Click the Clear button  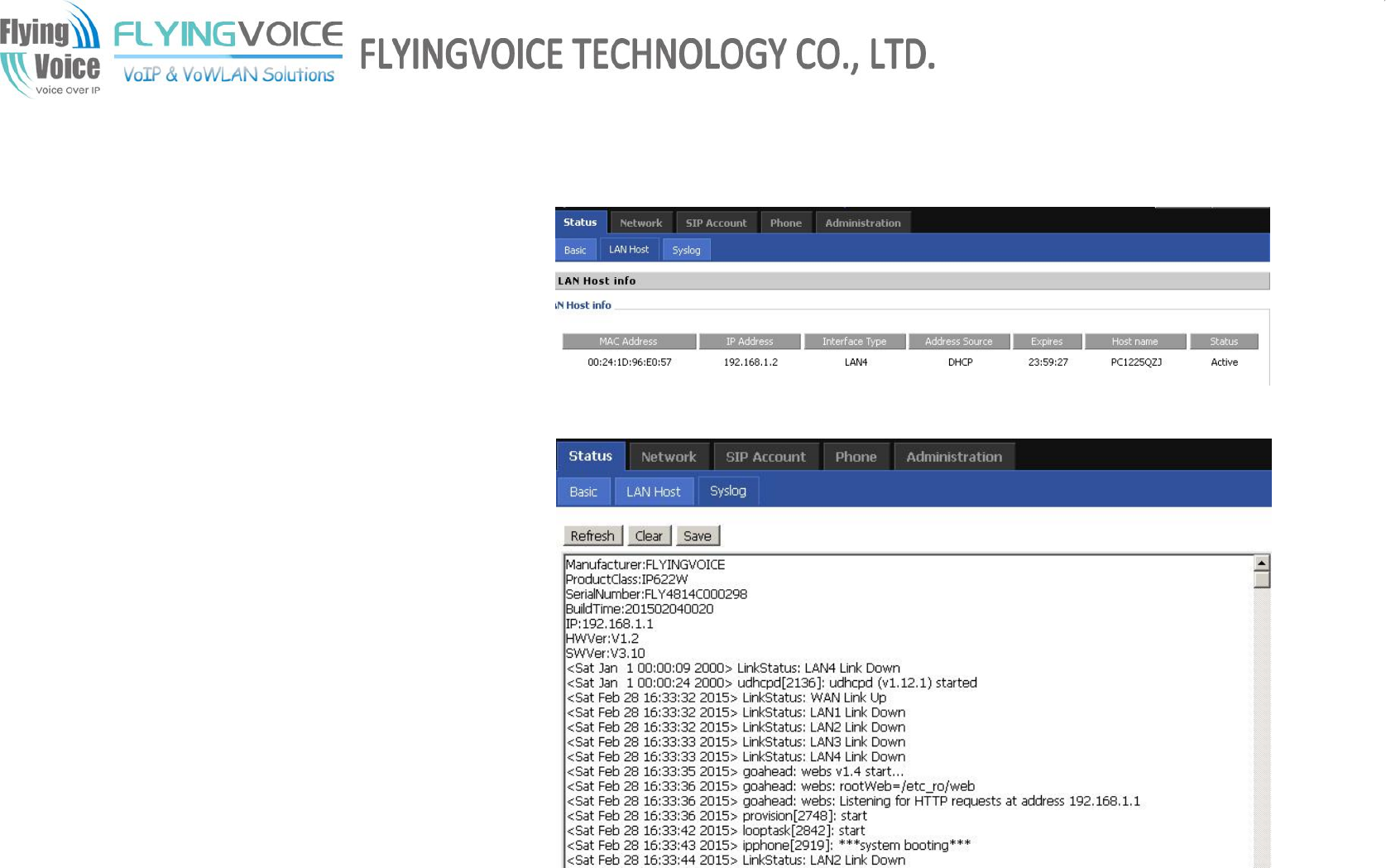(649, 536)
